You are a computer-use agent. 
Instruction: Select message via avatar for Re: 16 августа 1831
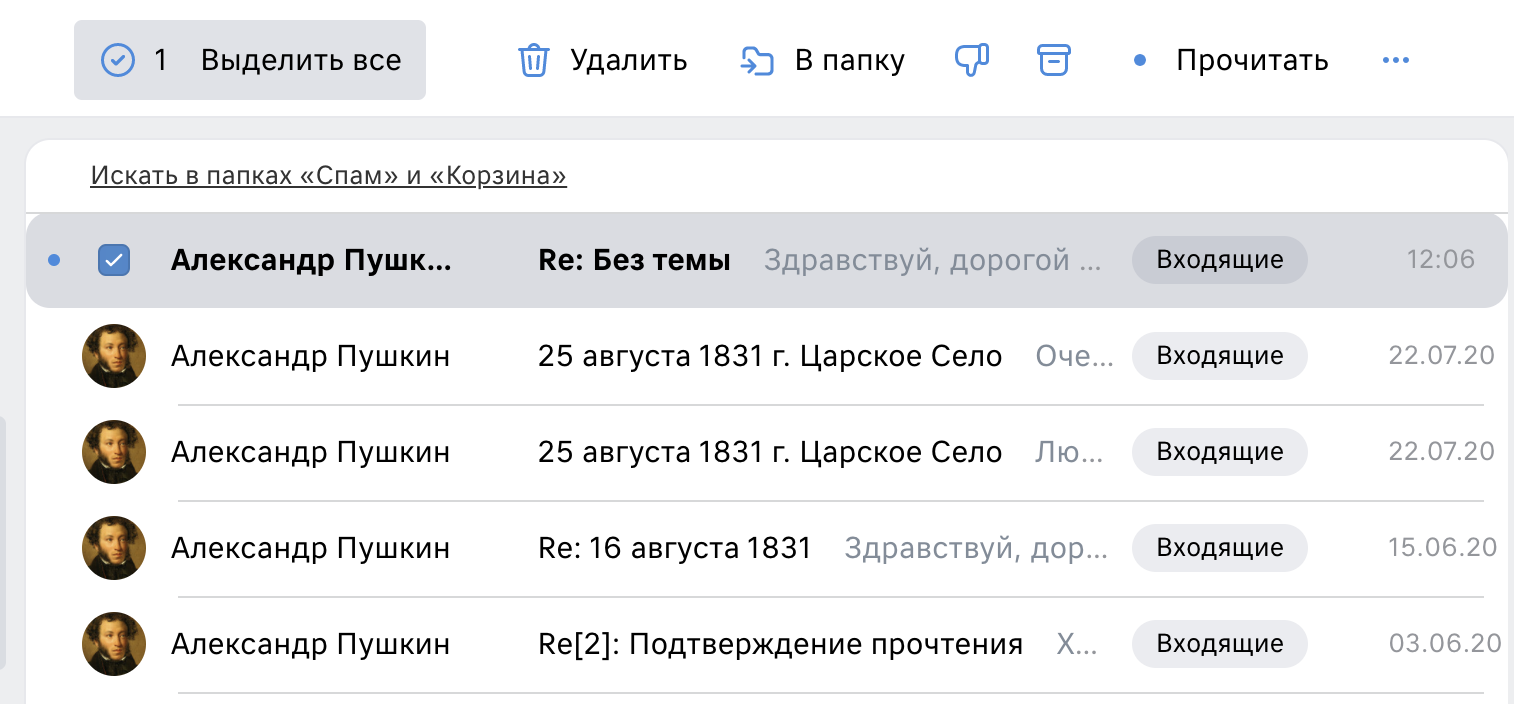pos(114,548)
